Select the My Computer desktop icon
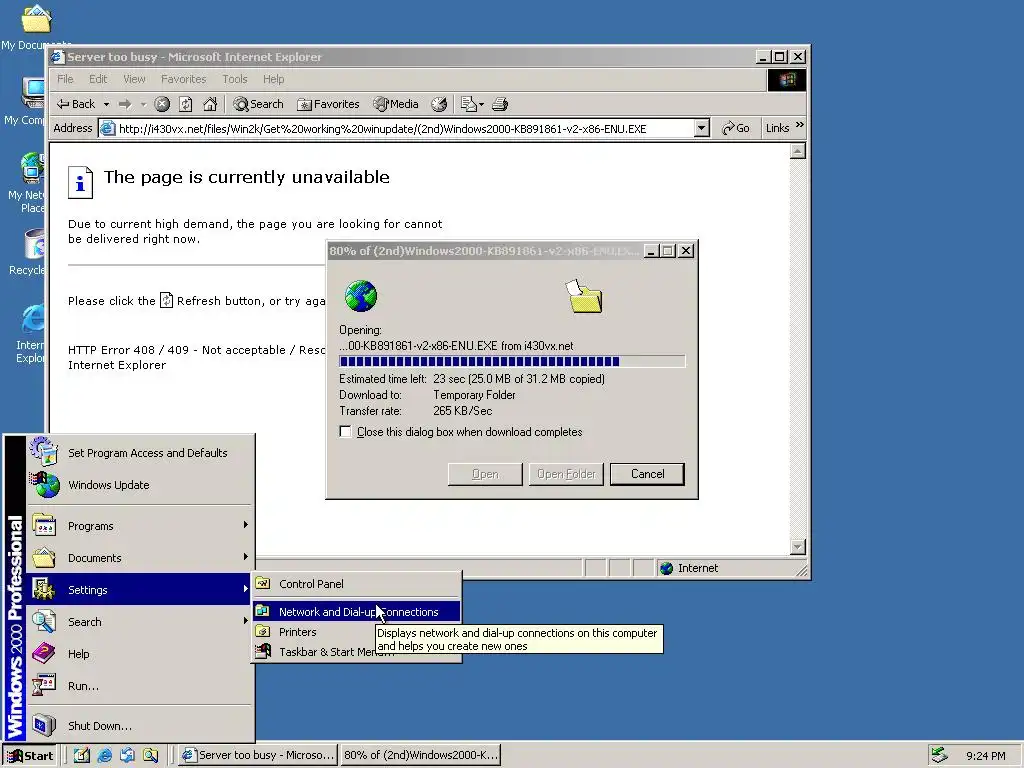 (x=25, y=101)
